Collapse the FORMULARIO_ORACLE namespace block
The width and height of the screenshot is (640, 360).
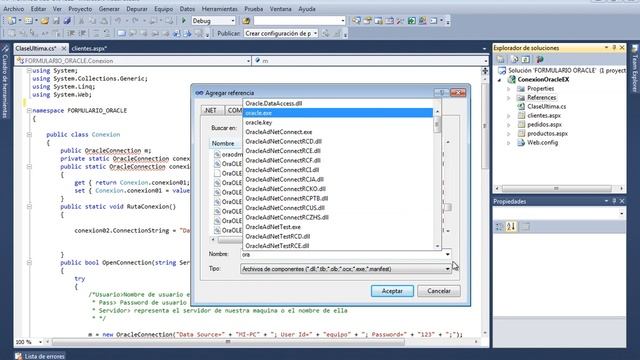pyautogui.click(x=29, y=111)
